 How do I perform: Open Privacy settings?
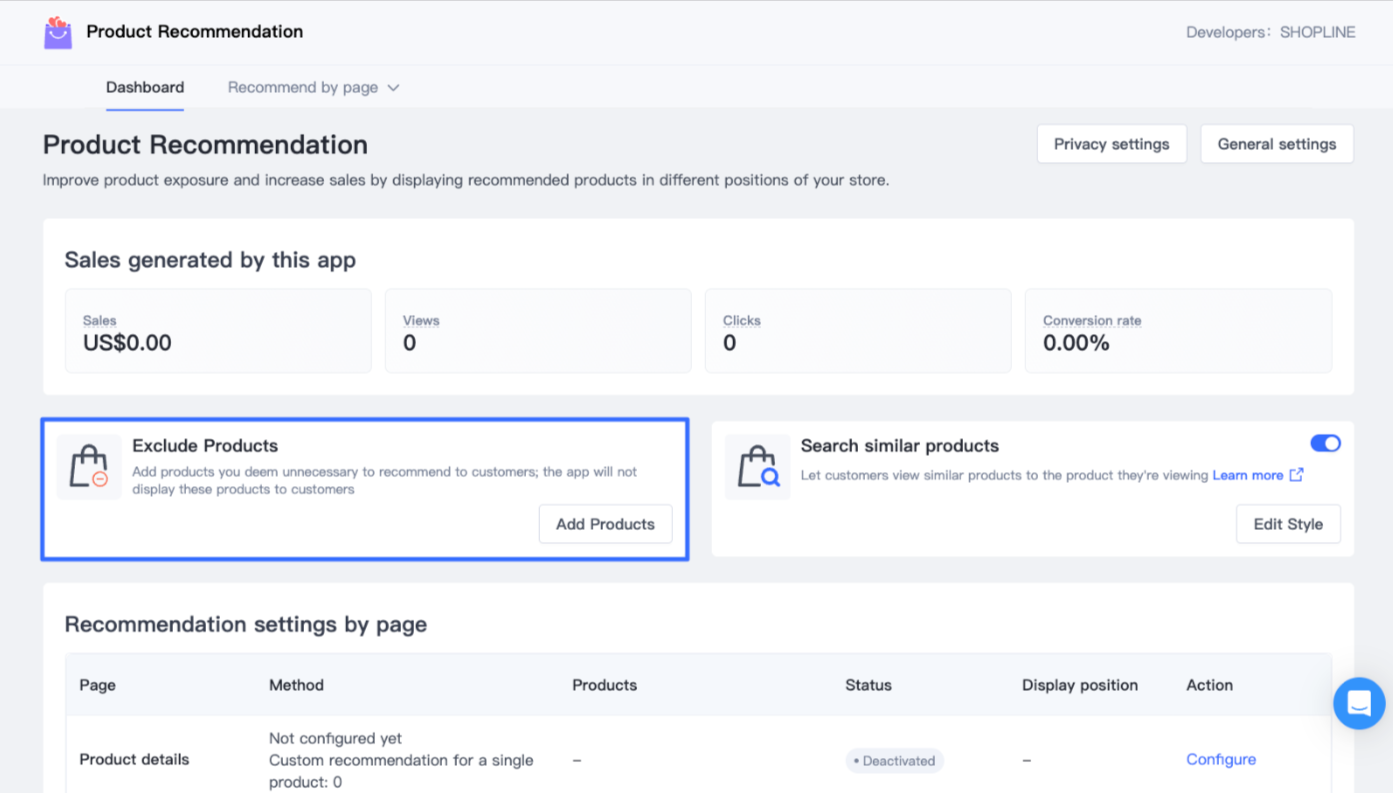[x=1111, y=144]
